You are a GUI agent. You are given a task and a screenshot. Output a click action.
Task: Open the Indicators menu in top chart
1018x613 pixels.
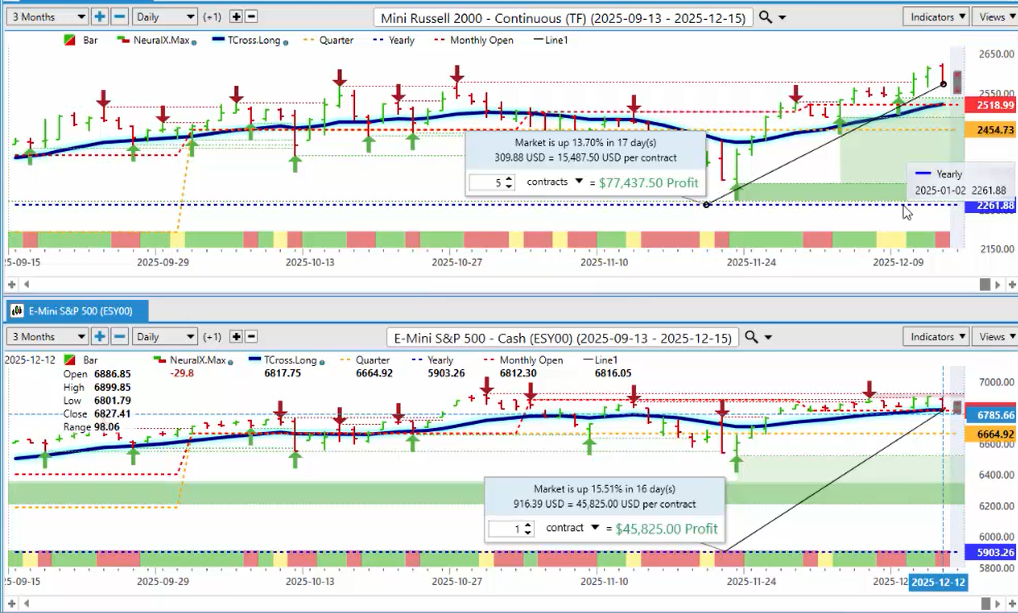(935, 17)
